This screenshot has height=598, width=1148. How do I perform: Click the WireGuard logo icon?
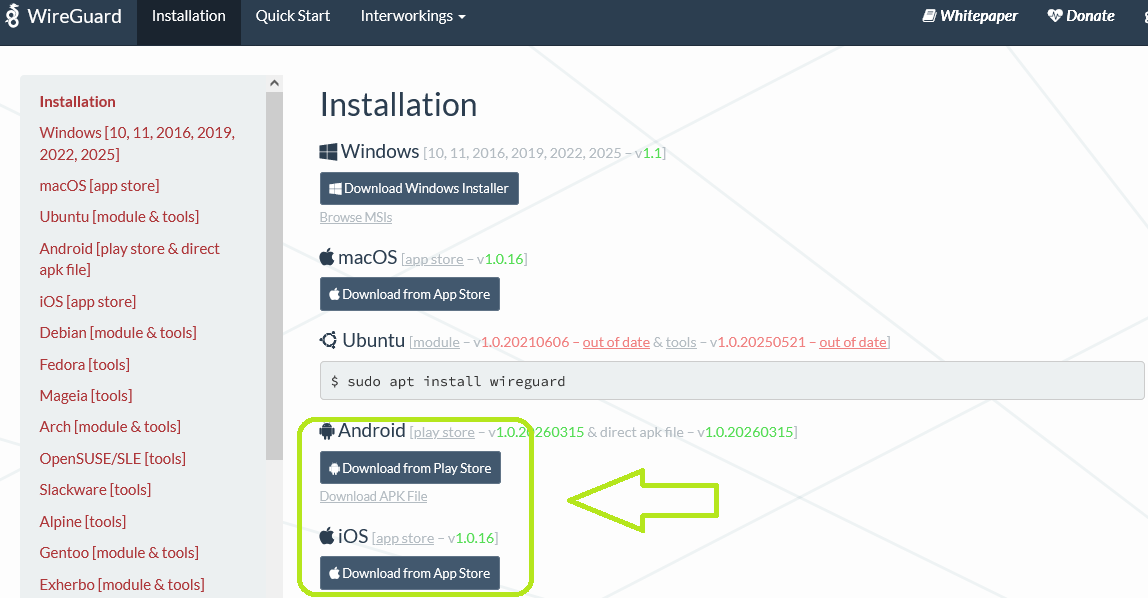(12, 16)
